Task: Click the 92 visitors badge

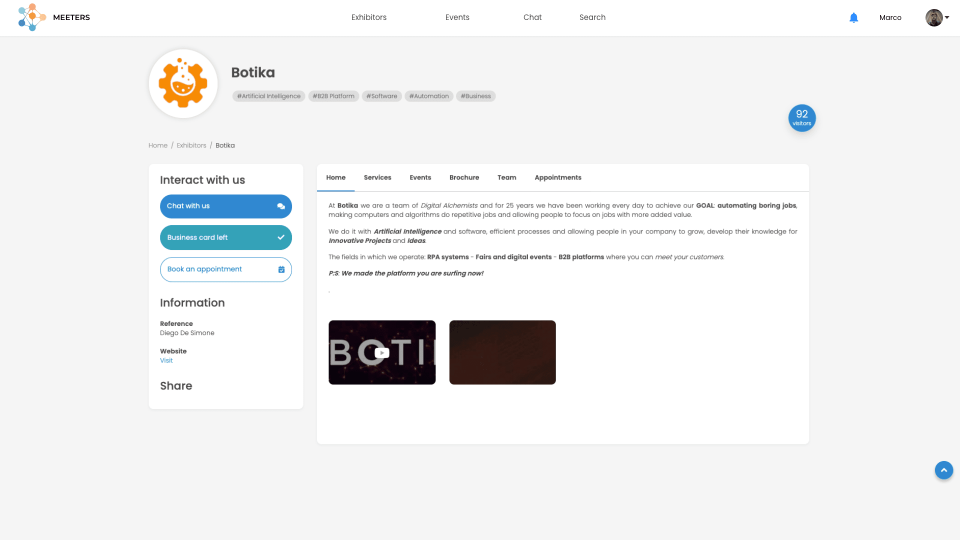Action: (801, 118)
